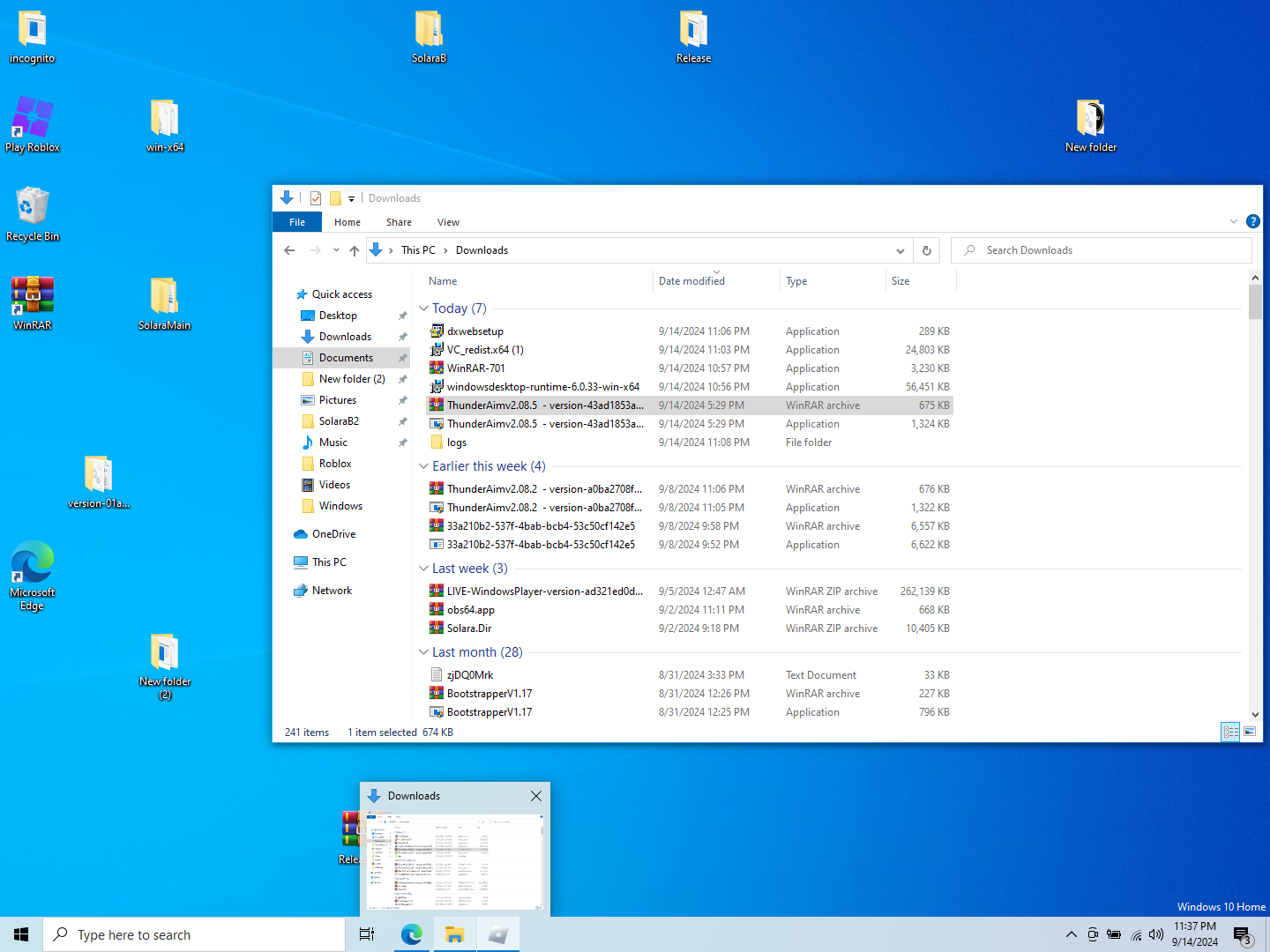Switch to details view layout

(1230, 732)
